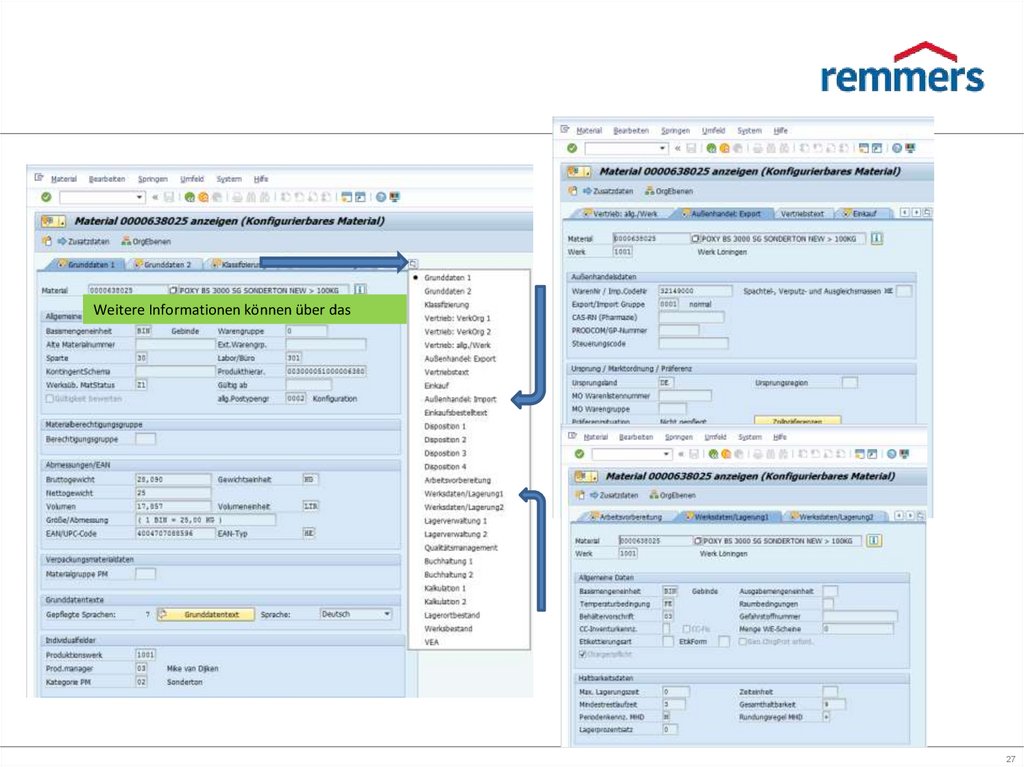Click Help icon in Außenhandel Export window toolbar
Image resolution: width=1024 pixels, height=767 pixels.
[x=897, y=148]
